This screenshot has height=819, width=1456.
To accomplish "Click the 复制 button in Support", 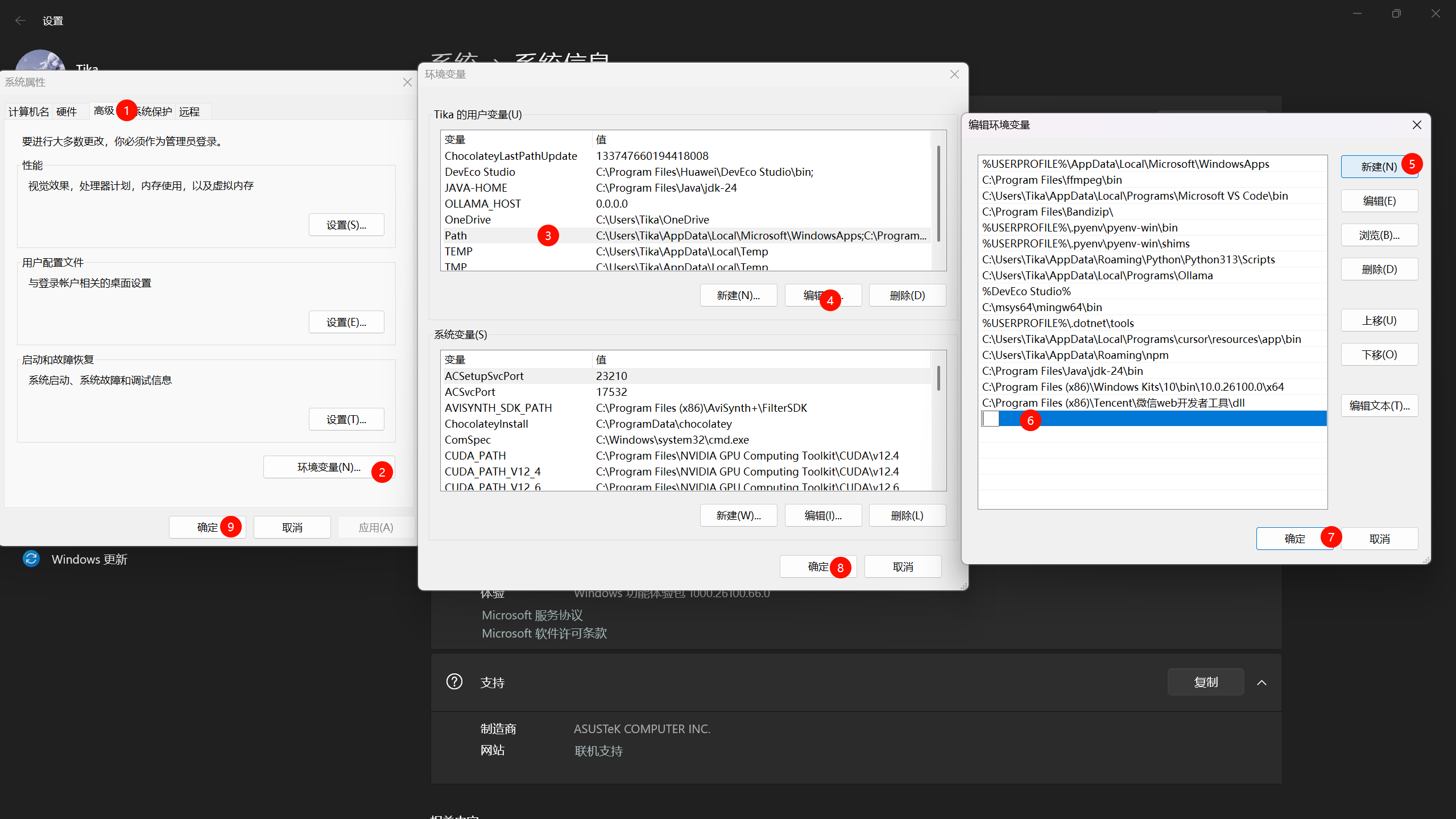I will [1205, 682].
